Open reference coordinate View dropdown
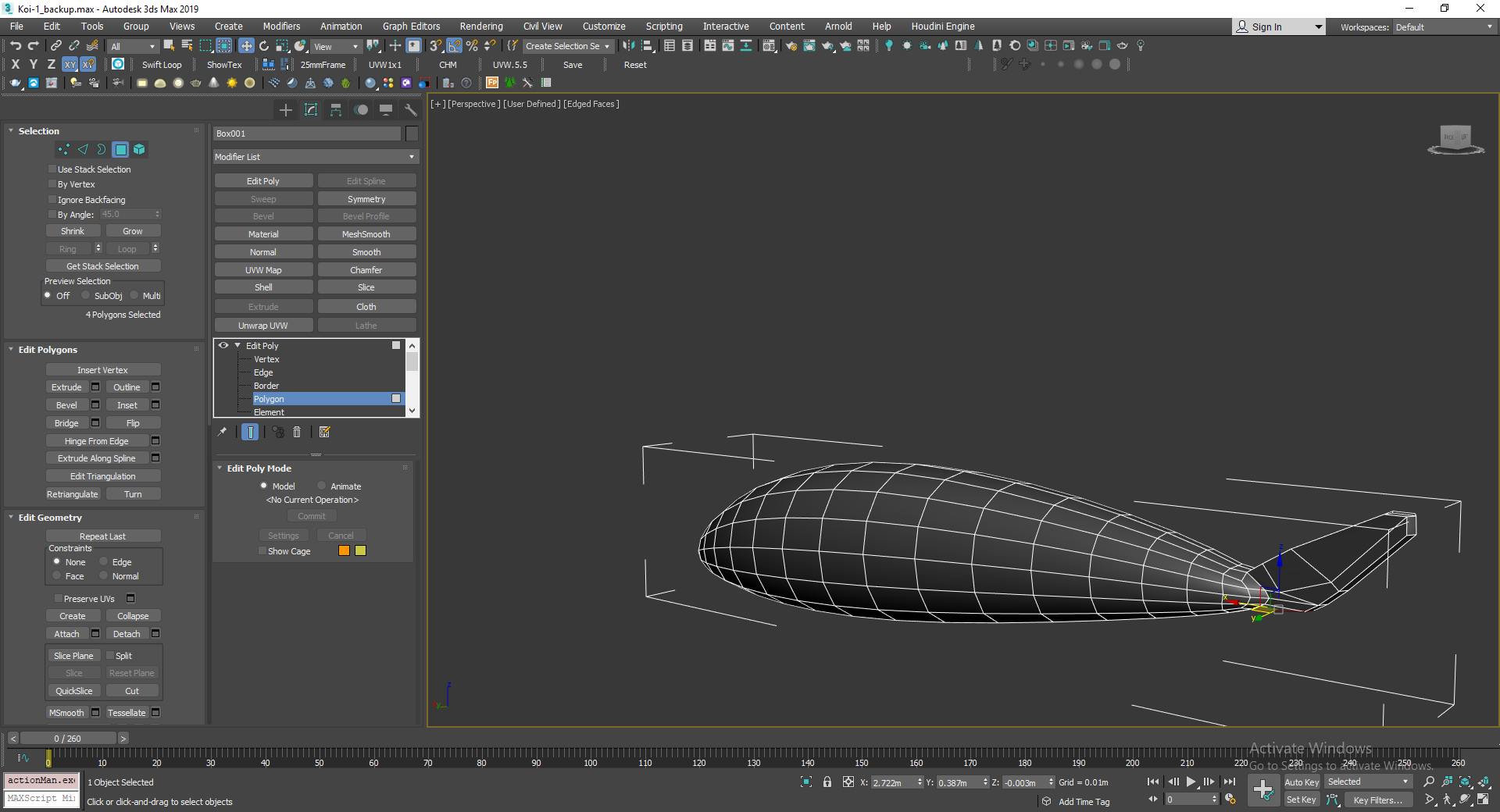The image size is (1500, 812). [336, 46]
